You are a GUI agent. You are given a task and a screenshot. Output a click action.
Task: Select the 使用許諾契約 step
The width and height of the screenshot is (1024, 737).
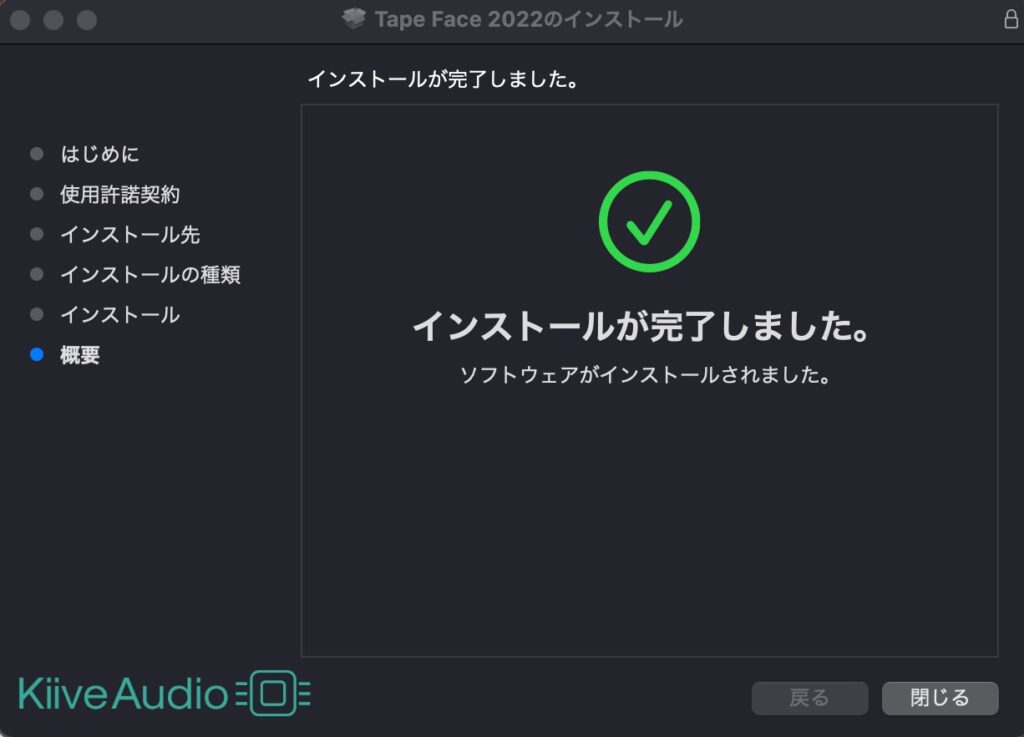pos(120,194)
